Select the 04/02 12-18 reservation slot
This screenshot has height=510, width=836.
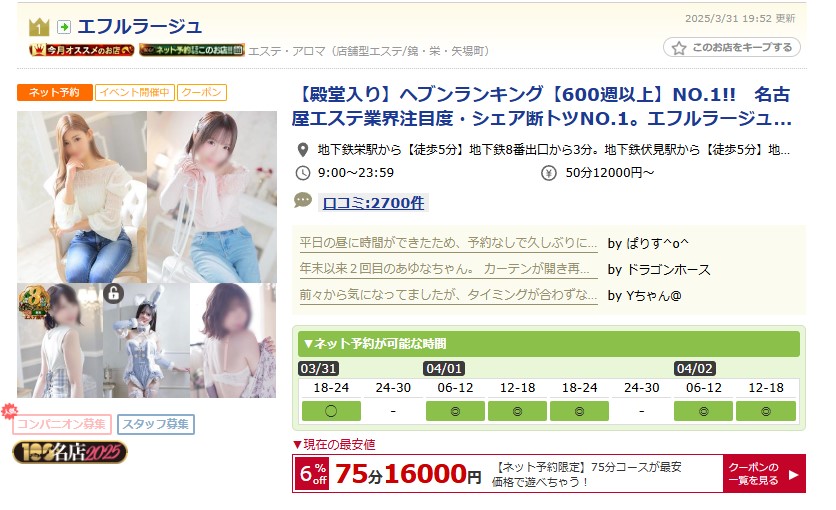766,411
